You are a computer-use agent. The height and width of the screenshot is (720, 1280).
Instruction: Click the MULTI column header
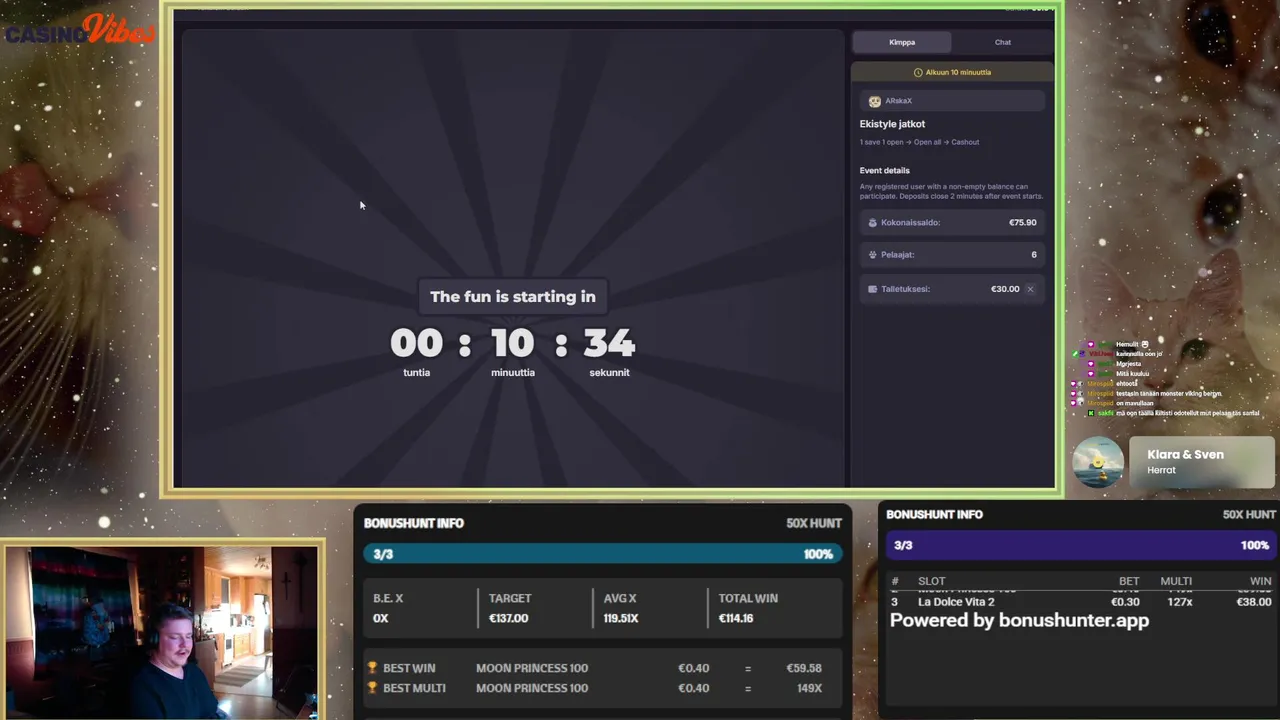pyautogui.click(x=1176, y=581)
